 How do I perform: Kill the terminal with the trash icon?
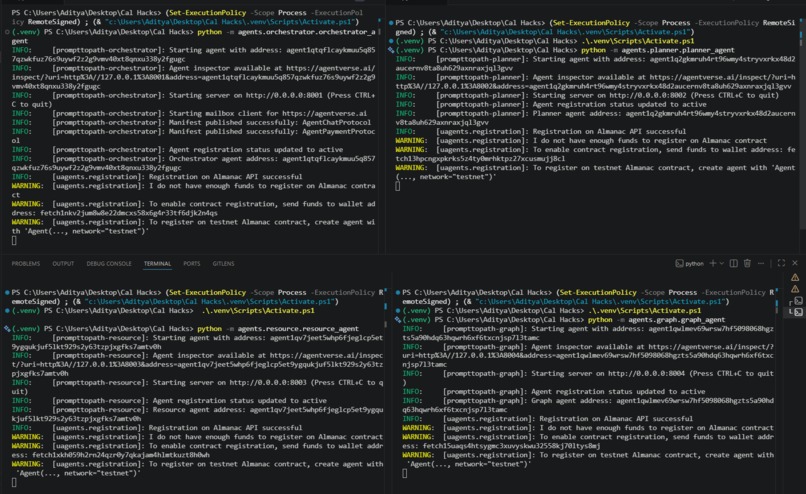pos(747,263)
